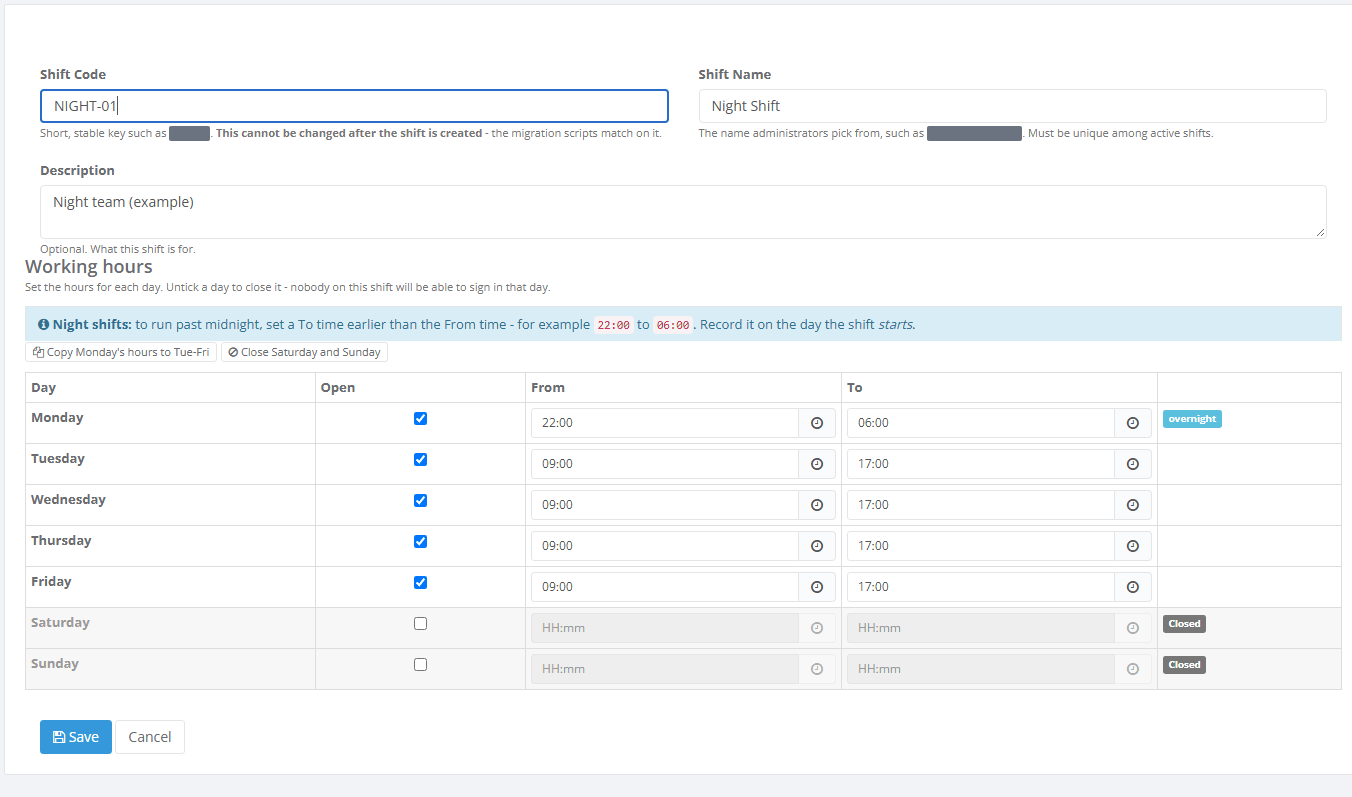Open clock picker for Monday From time
The width and height of the screenshot is (1352, 797).
coord(817,423)
